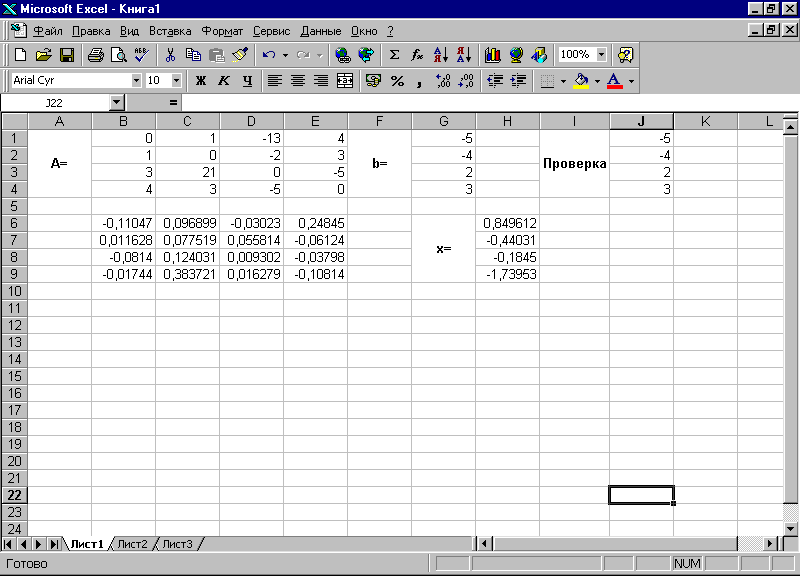800x576 pixels.
Task: Click the AutoSum sigma icon
Action: 394,55
